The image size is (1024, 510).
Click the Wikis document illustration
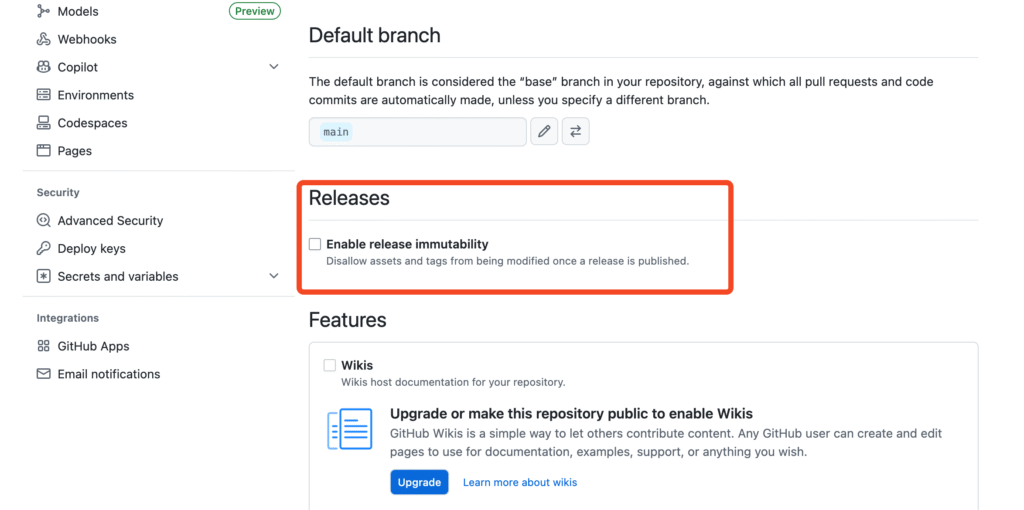click(x=350, y=429)
